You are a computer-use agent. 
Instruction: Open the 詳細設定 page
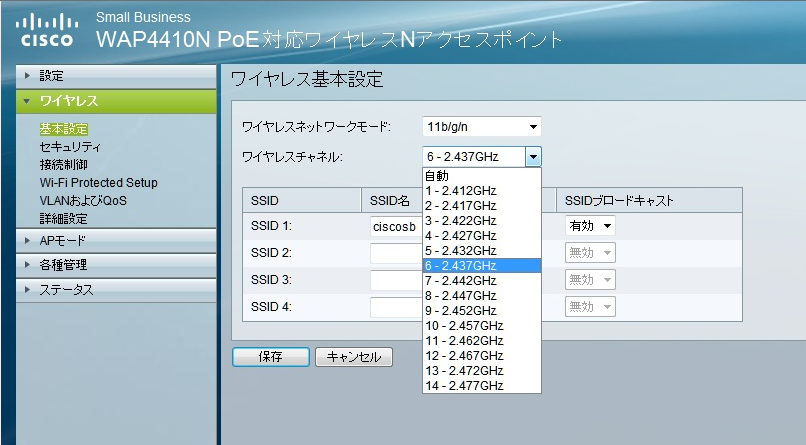63,218
